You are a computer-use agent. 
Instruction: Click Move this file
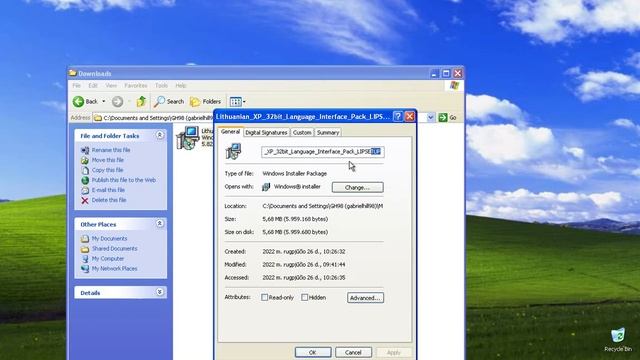[107, 160]
